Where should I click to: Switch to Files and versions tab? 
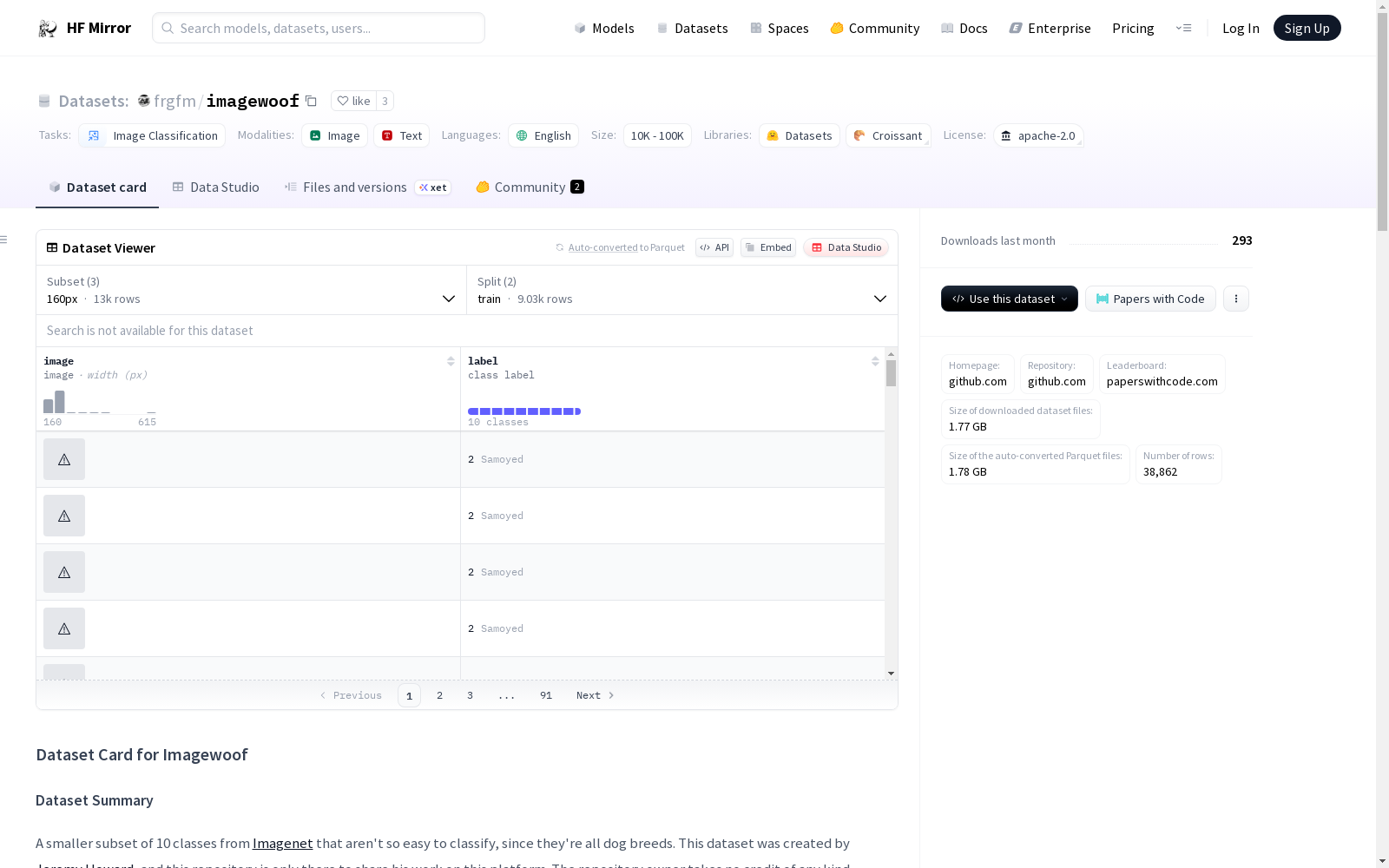click(367, 187)
